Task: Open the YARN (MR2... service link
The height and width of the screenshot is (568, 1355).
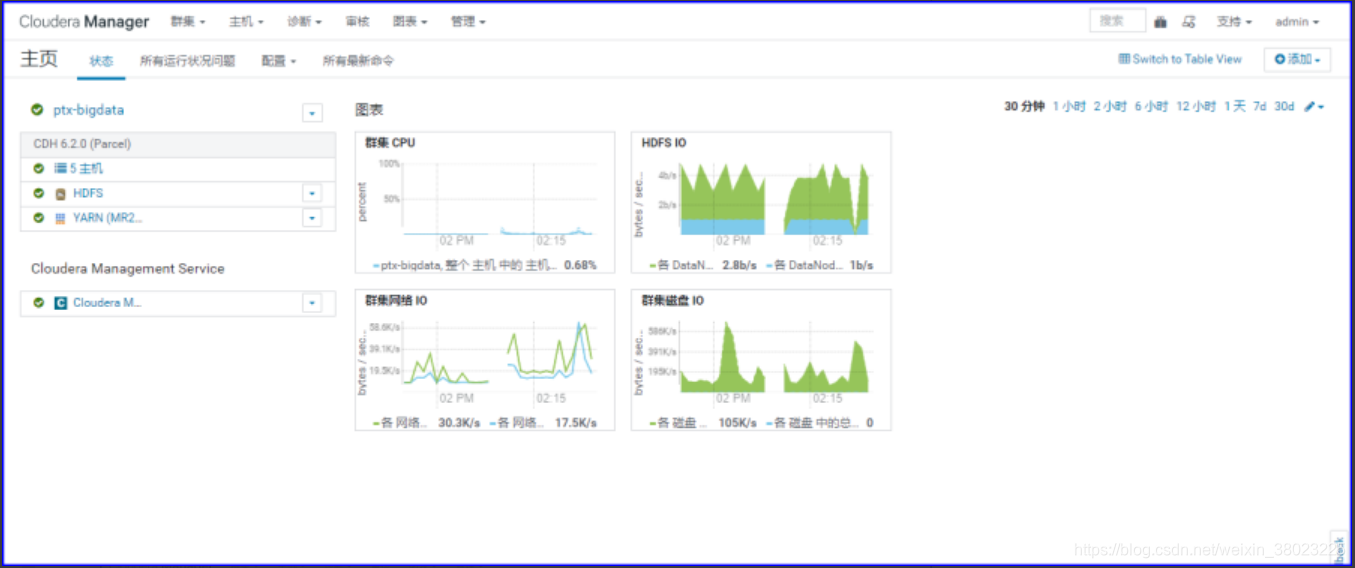Action: (x=107, y=218)
